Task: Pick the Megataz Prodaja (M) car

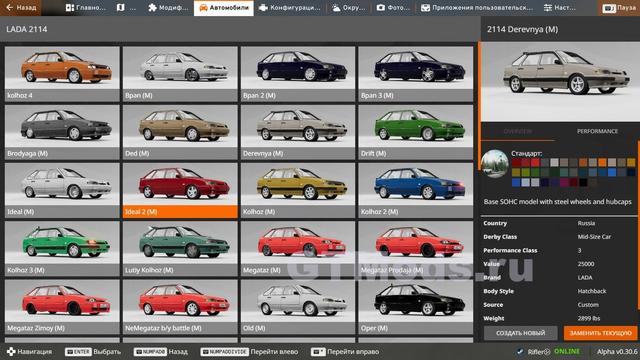Action: (416, 249)
